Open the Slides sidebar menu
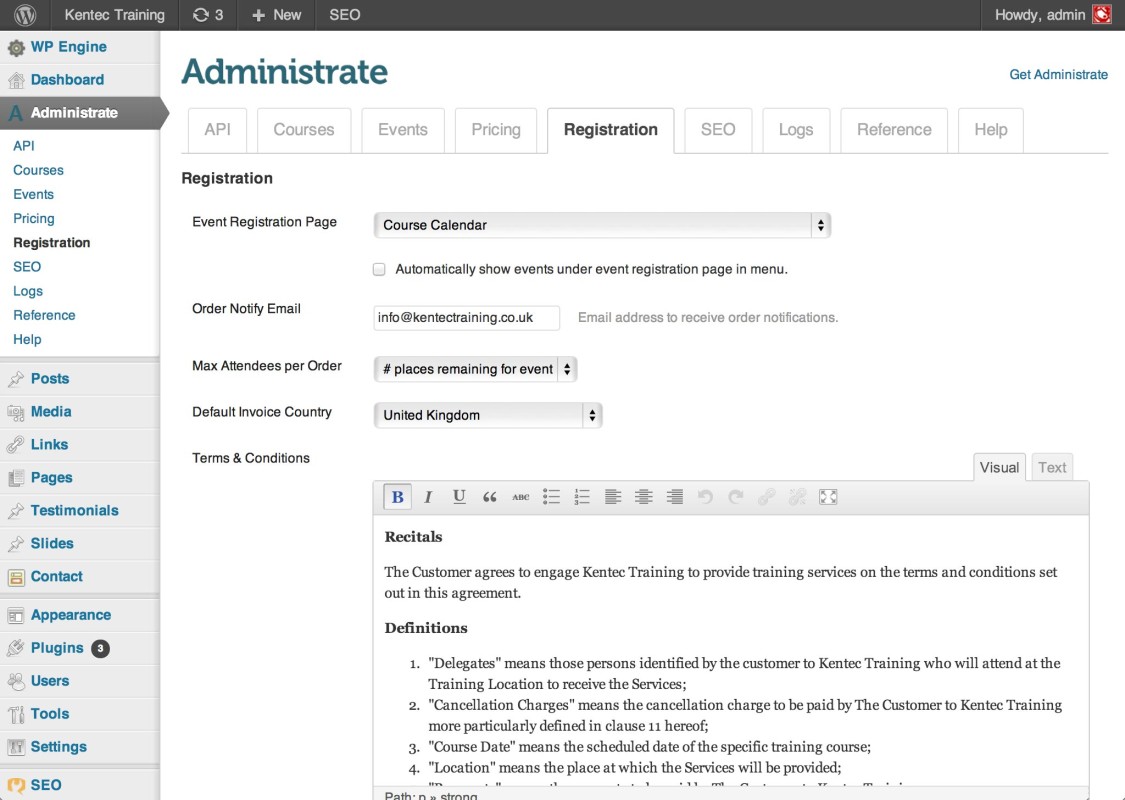Image resolution: width=1125 pixels, height=800 pixels. click(x=52, y=544)
